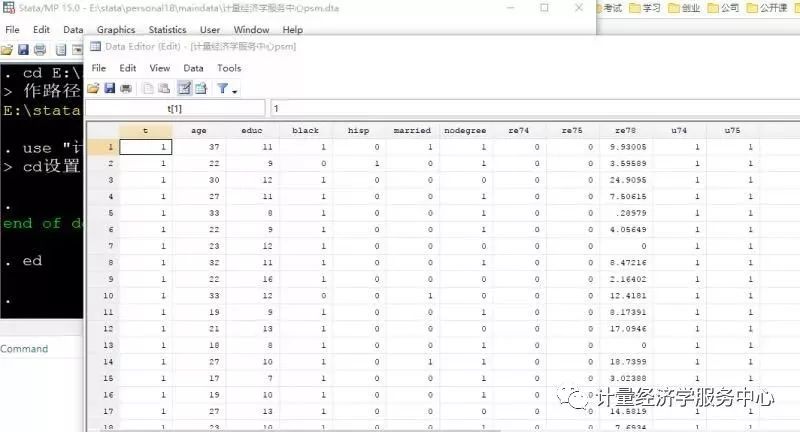Open View menu in Data Editor
This screenshot has width=800, height=432.
click(x=160, y=68)
